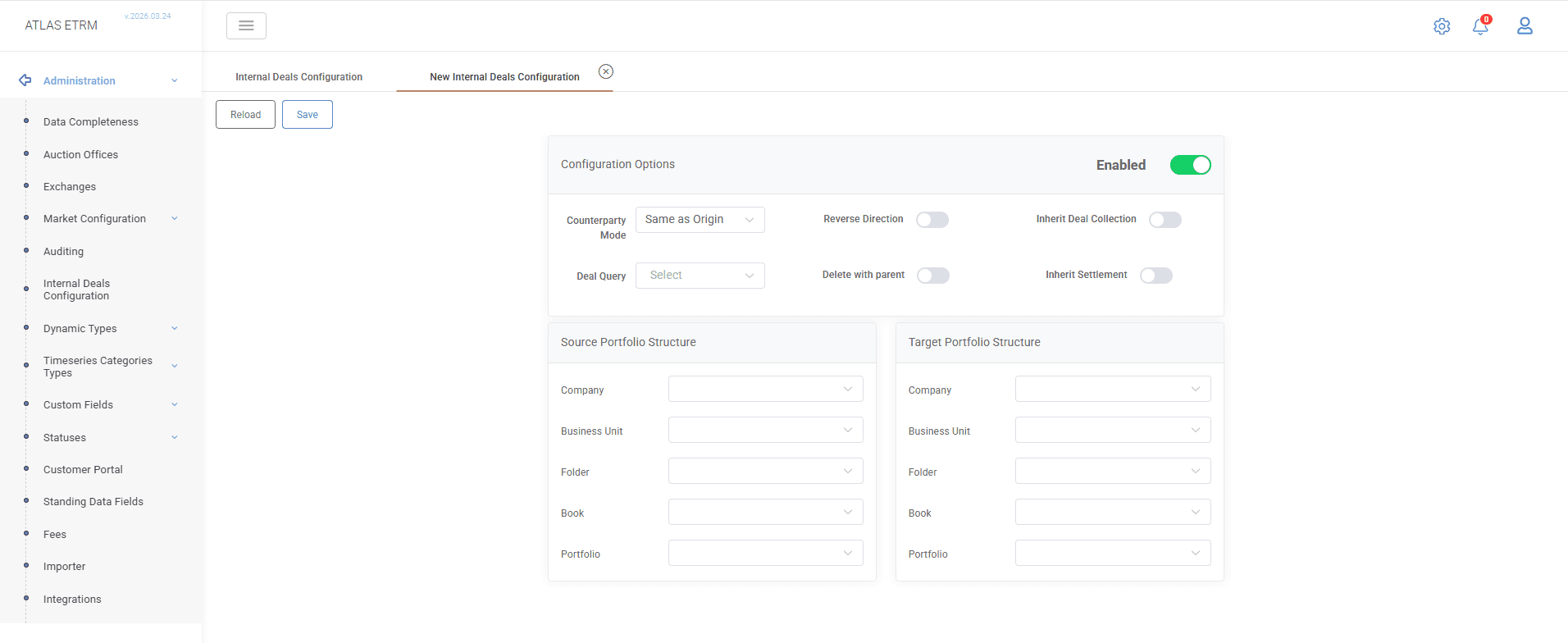The image size is (1568, 643).
Task: Open Customer Portal in sidebar
Action: [x=83, y=470]
